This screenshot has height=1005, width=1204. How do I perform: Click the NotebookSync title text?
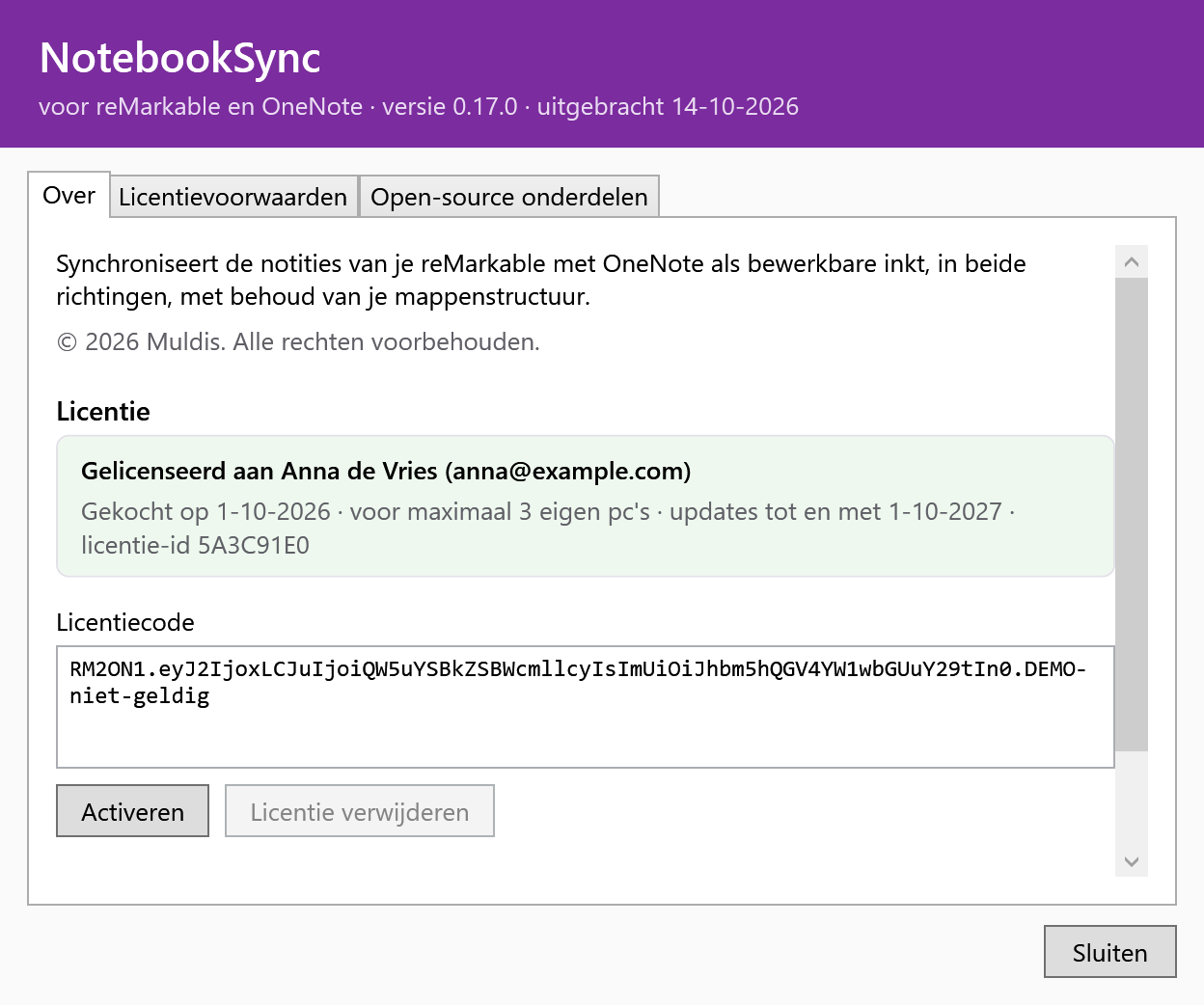coord(180,58)
